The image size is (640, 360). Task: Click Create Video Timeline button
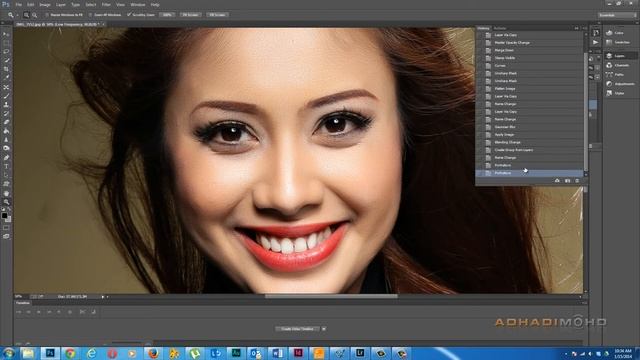(297, 329)
